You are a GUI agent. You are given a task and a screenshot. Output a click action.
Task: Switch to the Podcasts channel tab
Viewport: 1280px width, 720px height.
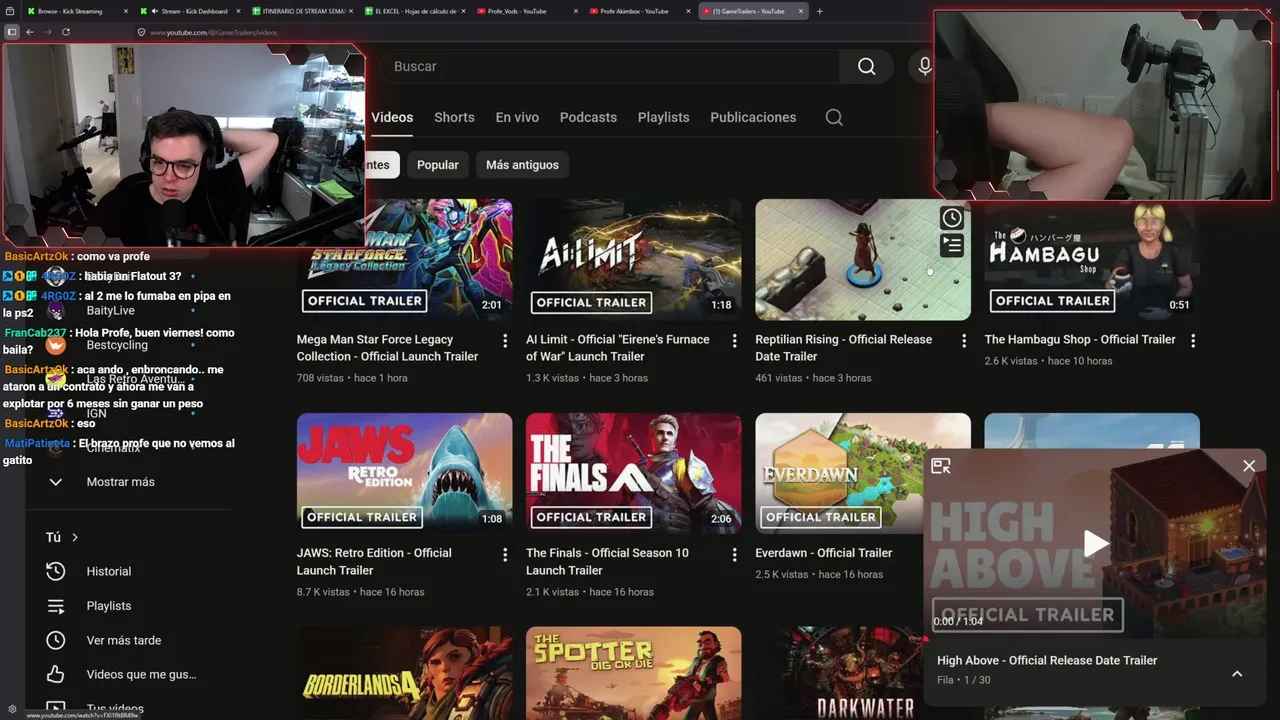coord(588,117)
